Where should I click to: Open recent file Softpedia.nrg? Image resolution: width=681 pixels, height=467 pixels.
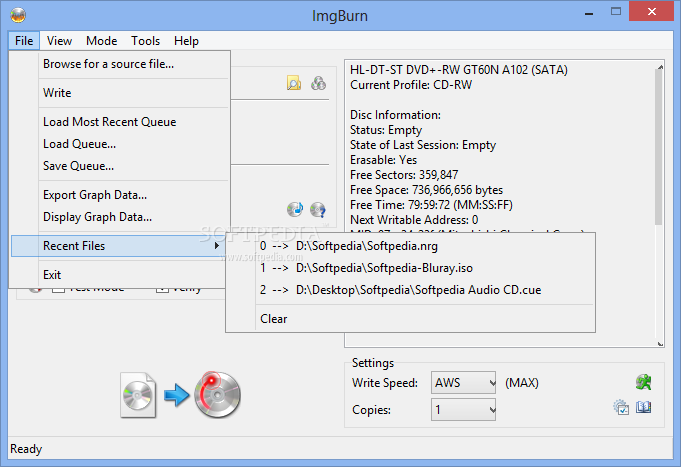tap(410, 246)
